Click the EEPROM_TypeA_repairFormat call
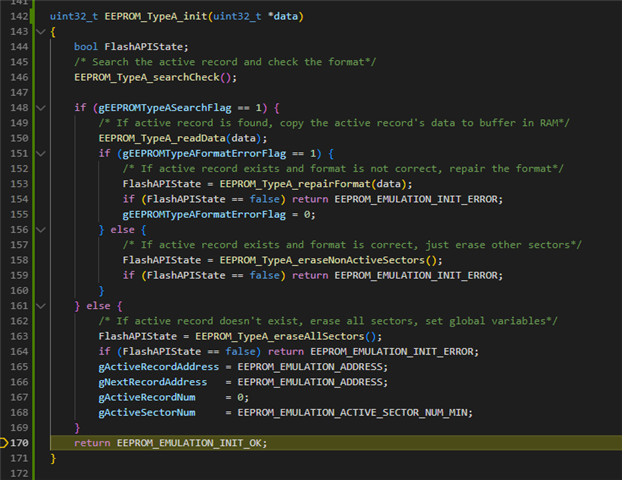This screenshot has height=480, width=622. [x=295, y=184]
